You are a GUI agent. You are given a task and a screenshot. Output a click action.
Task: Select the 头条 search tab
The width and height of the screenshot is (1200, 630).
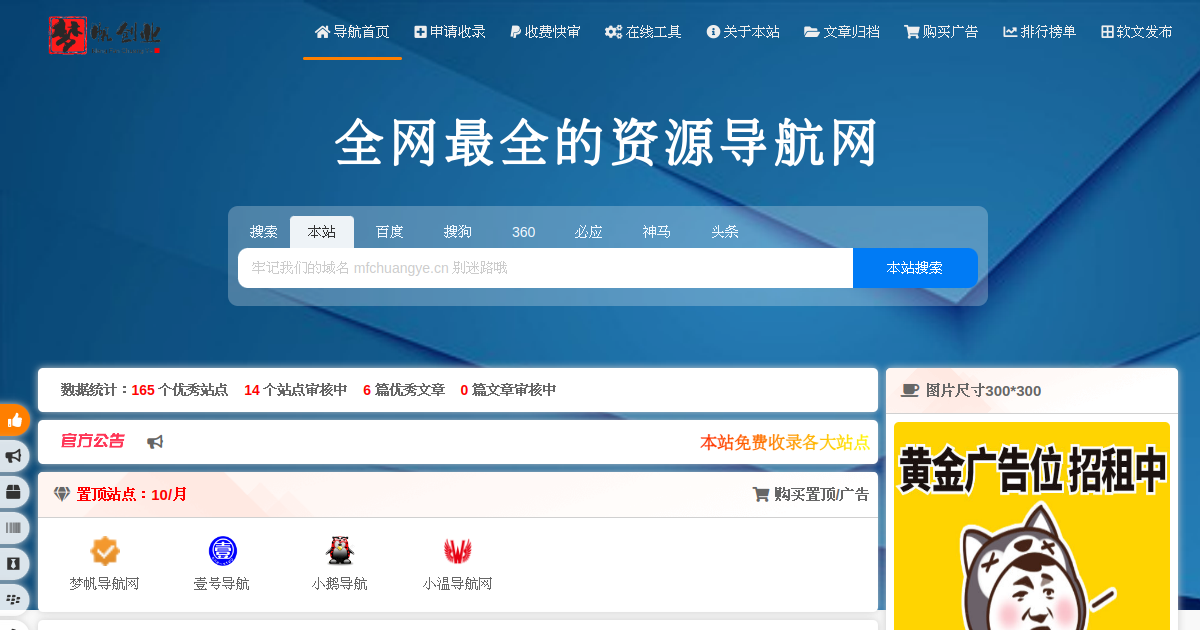click(x=725, y=232)
